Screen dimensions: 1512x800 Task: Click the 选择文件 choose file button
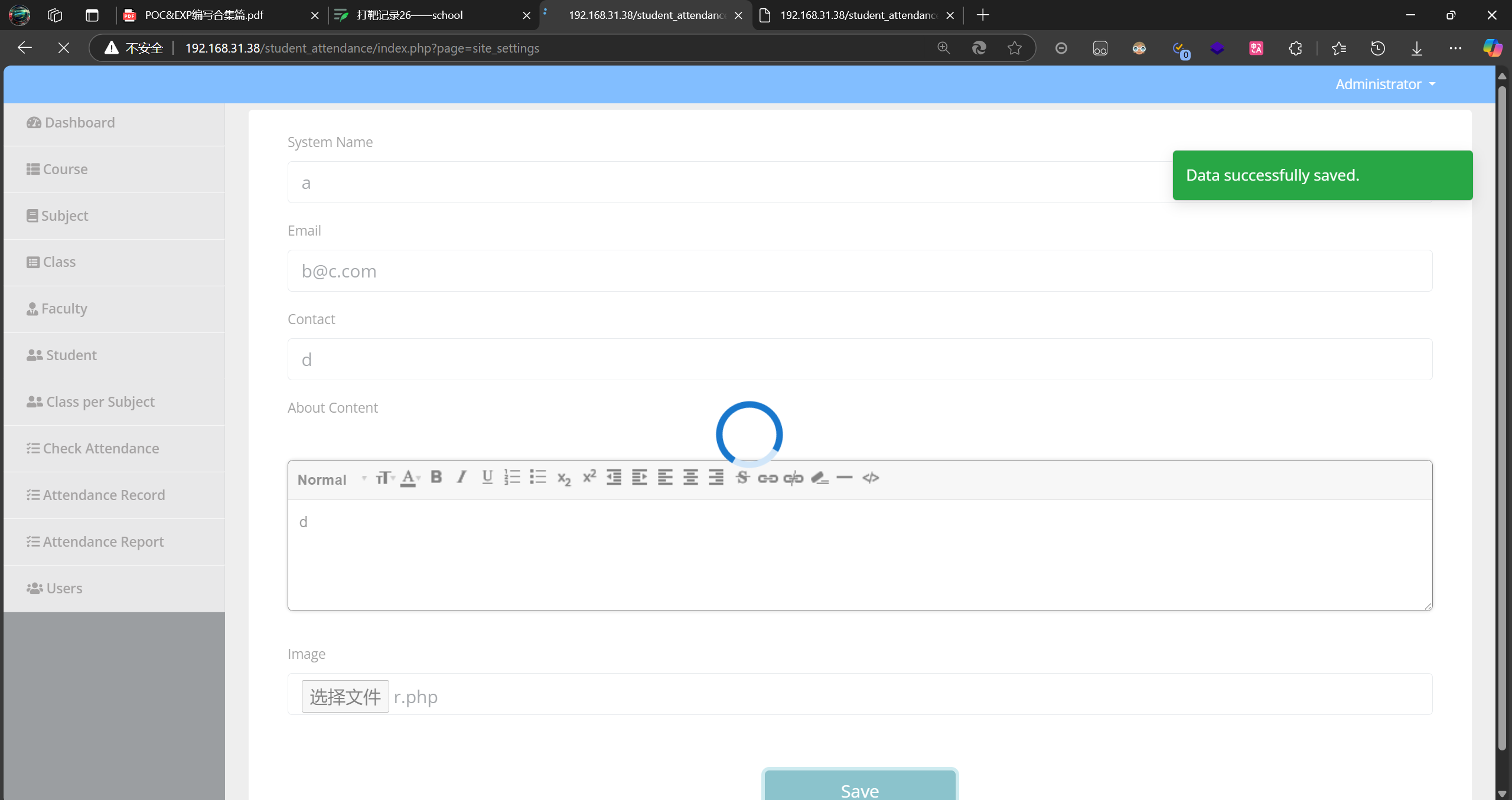point(345,697)
